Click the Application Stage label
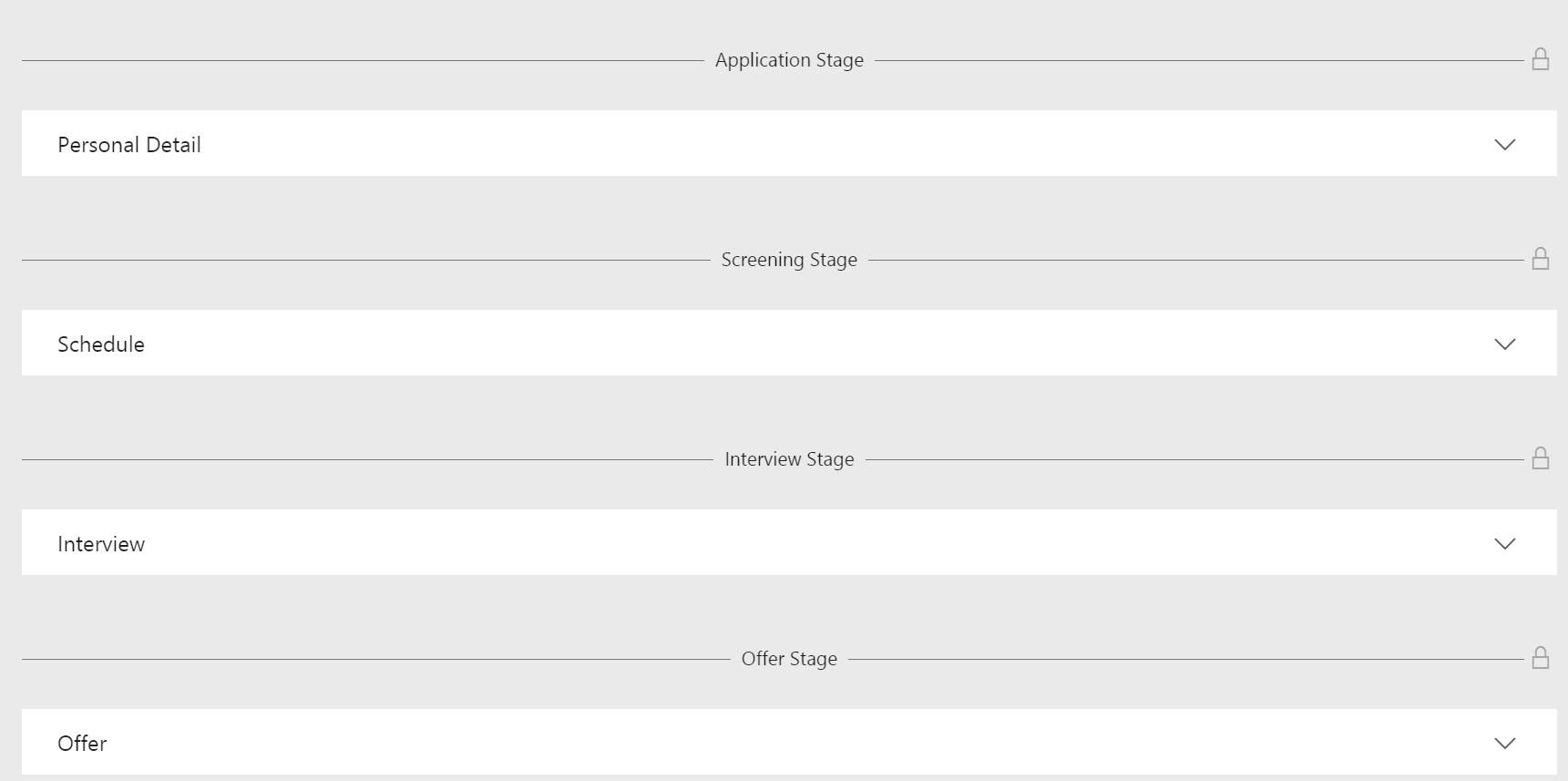 click(789, 59)
